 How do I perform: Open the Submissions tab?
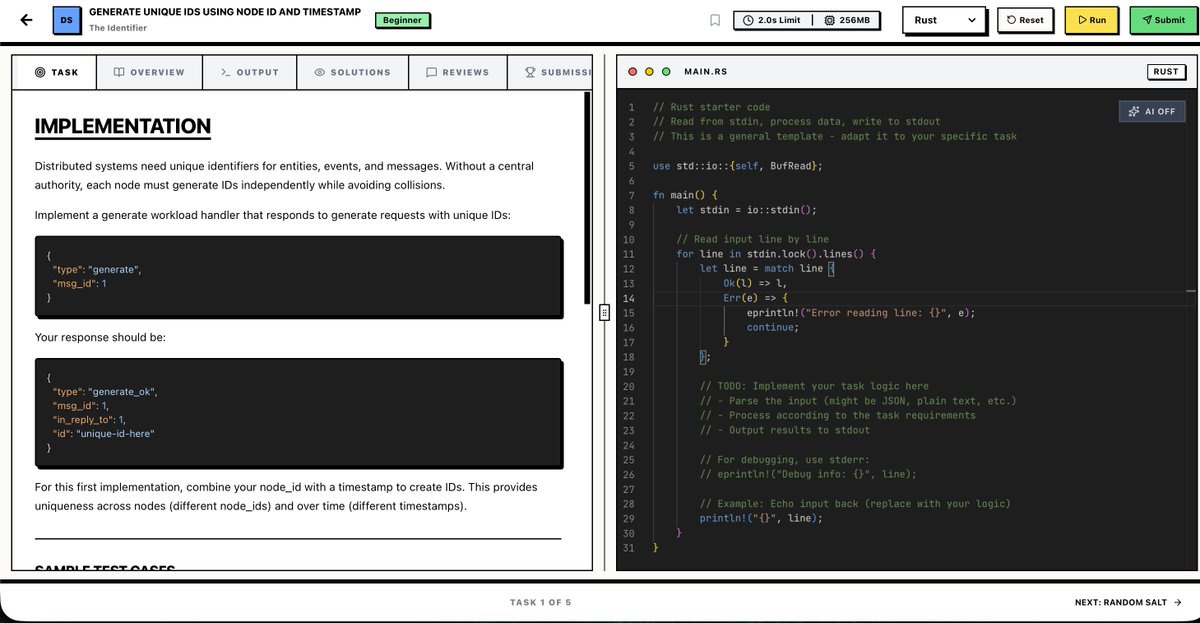click(x=551, y=72)
